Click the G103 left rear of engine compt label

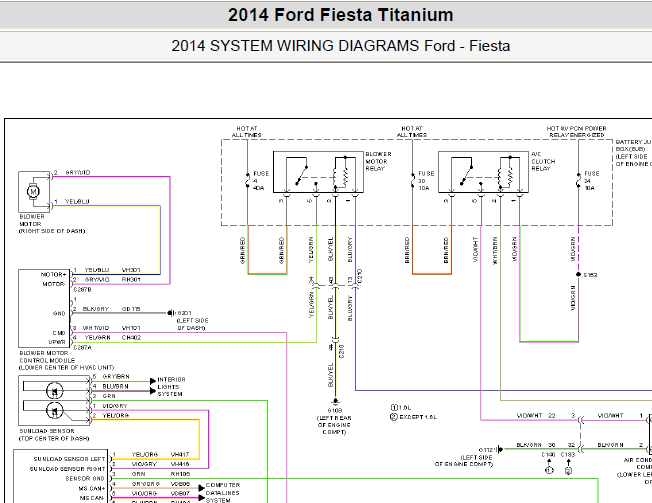click(334, 422)
